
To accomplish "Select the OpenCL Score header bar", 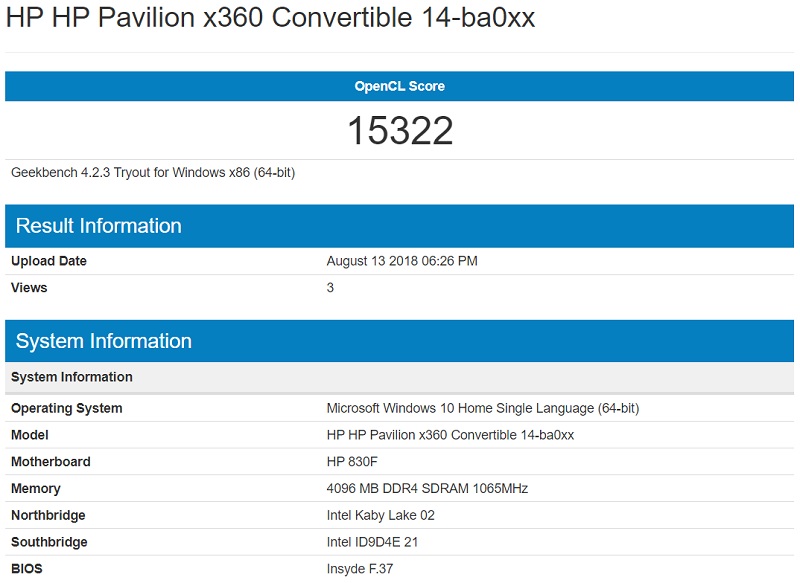I will coord(400,86).
